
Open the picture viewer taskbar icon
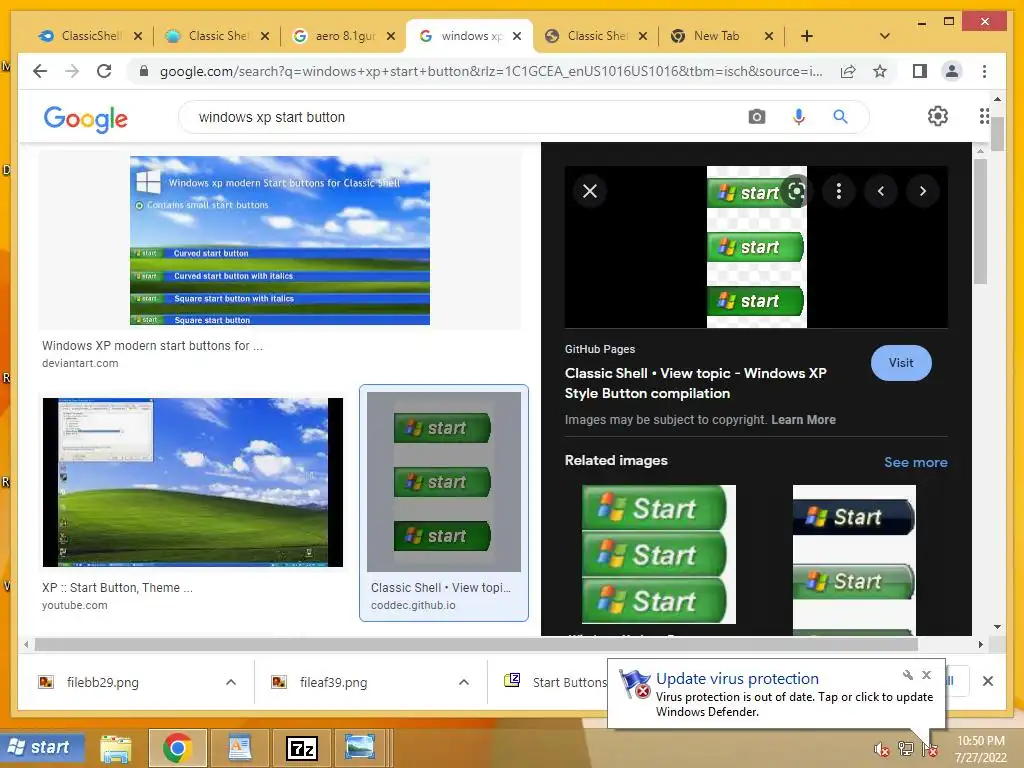360,748
